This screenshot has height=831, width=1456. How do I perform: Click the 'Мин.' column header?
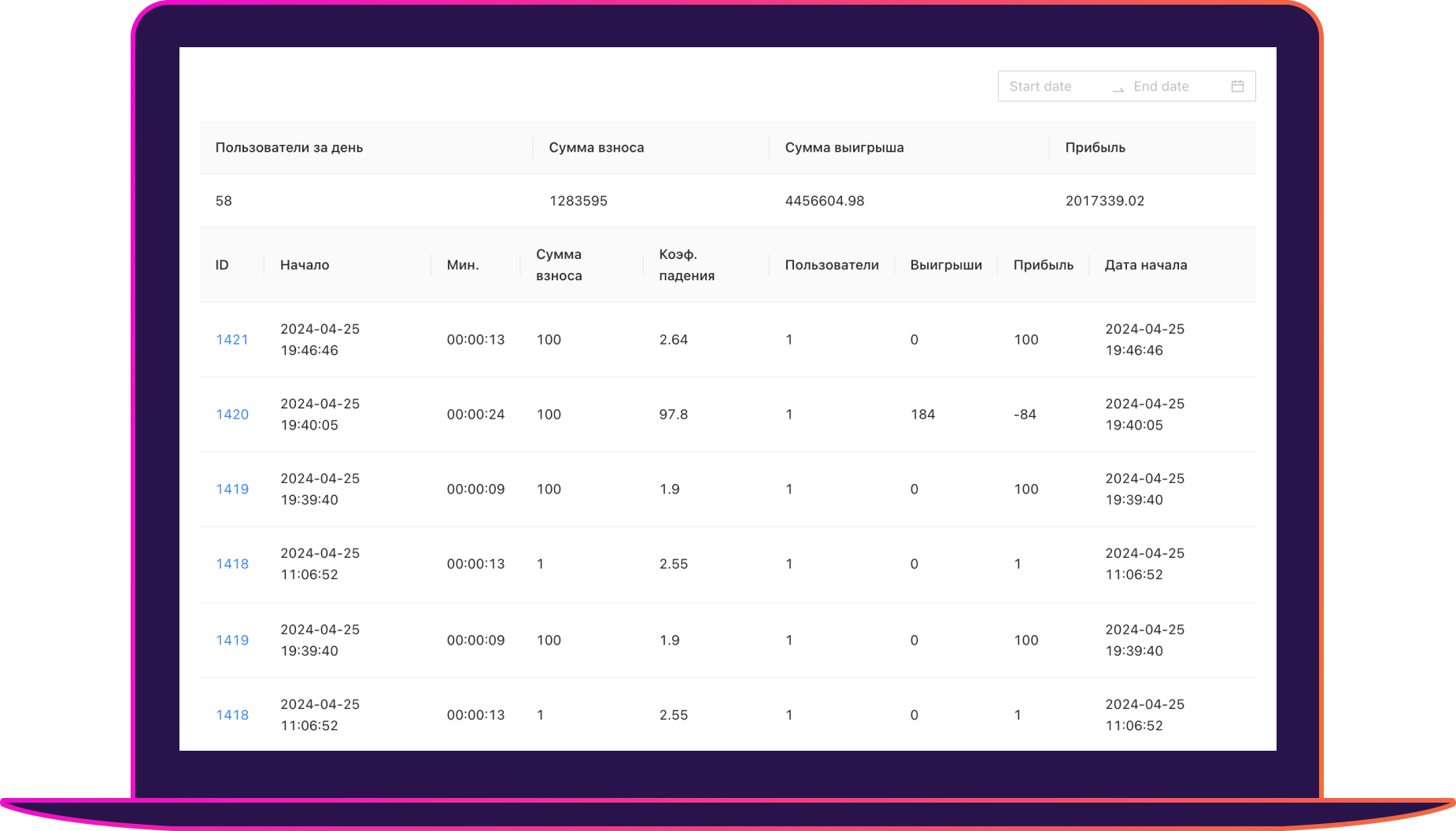pos(463,265)
